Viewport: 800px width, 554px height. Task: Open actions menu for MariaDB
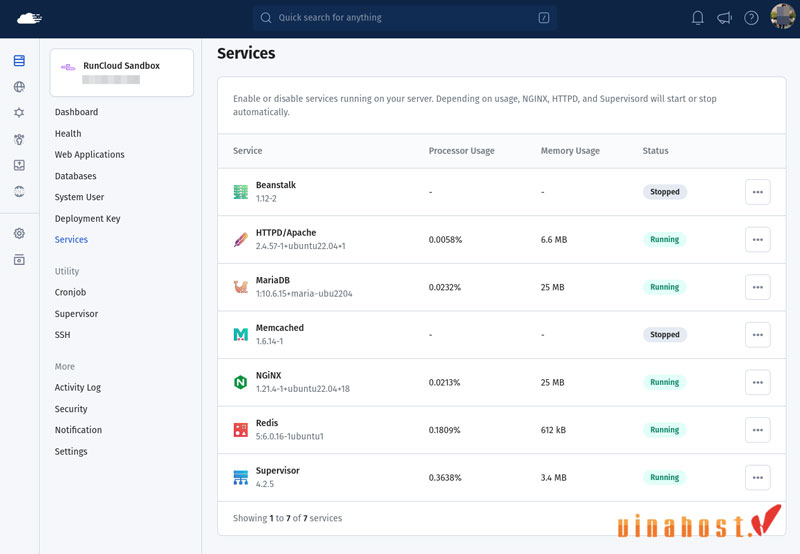(x=757, y=287)
